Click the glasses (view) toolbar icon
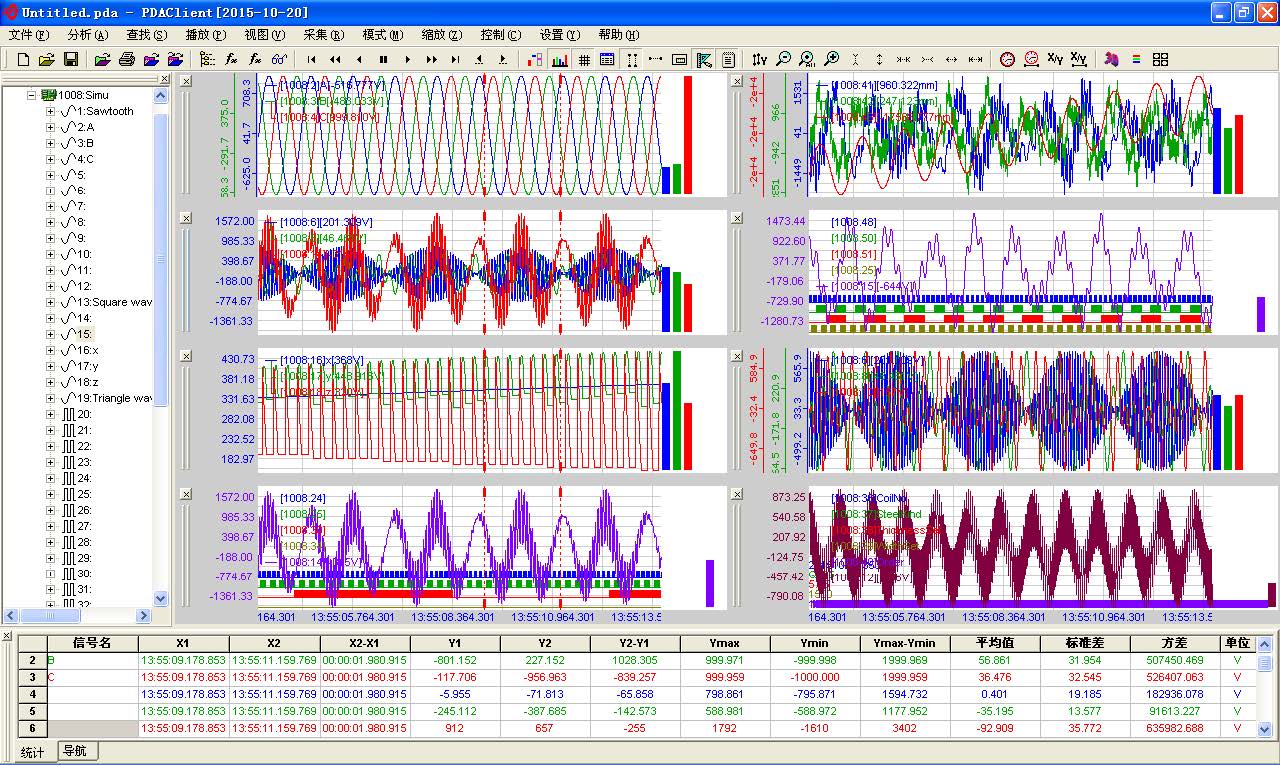 [x=280, y=60]
